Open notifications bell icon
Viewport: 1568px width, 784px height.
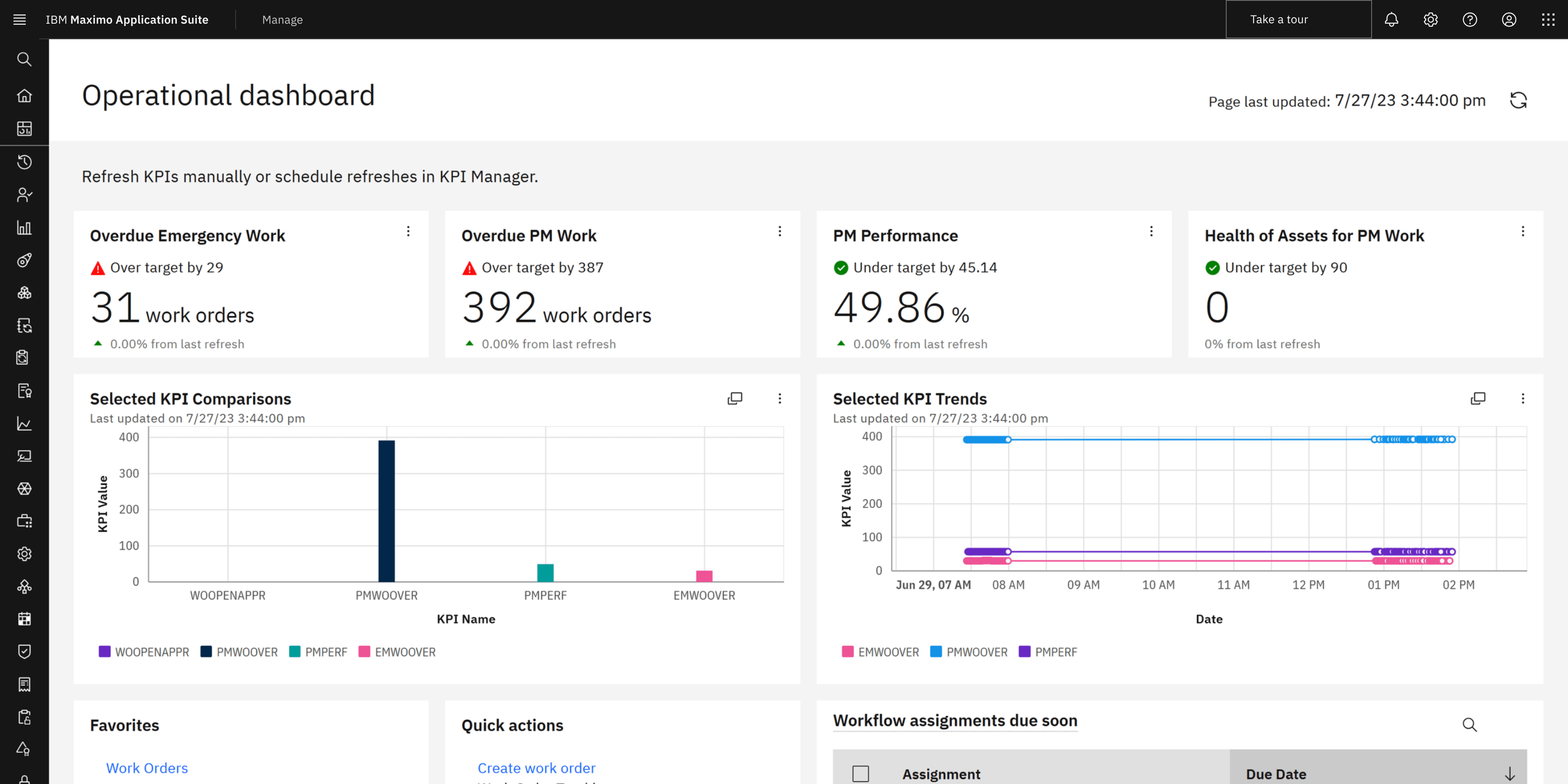[x=1392, y=20]
